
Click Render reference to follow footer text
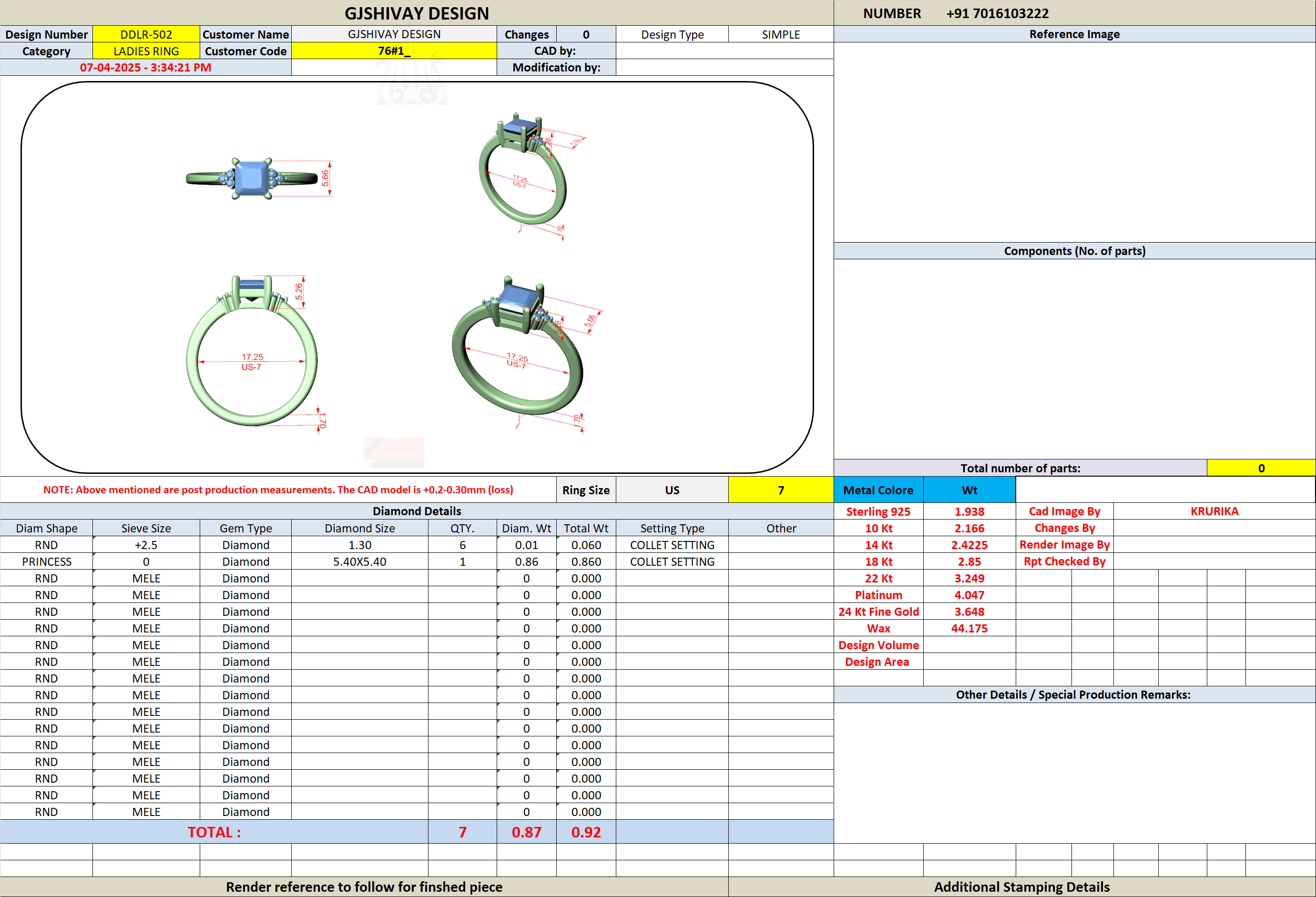(x=364, y=887)
